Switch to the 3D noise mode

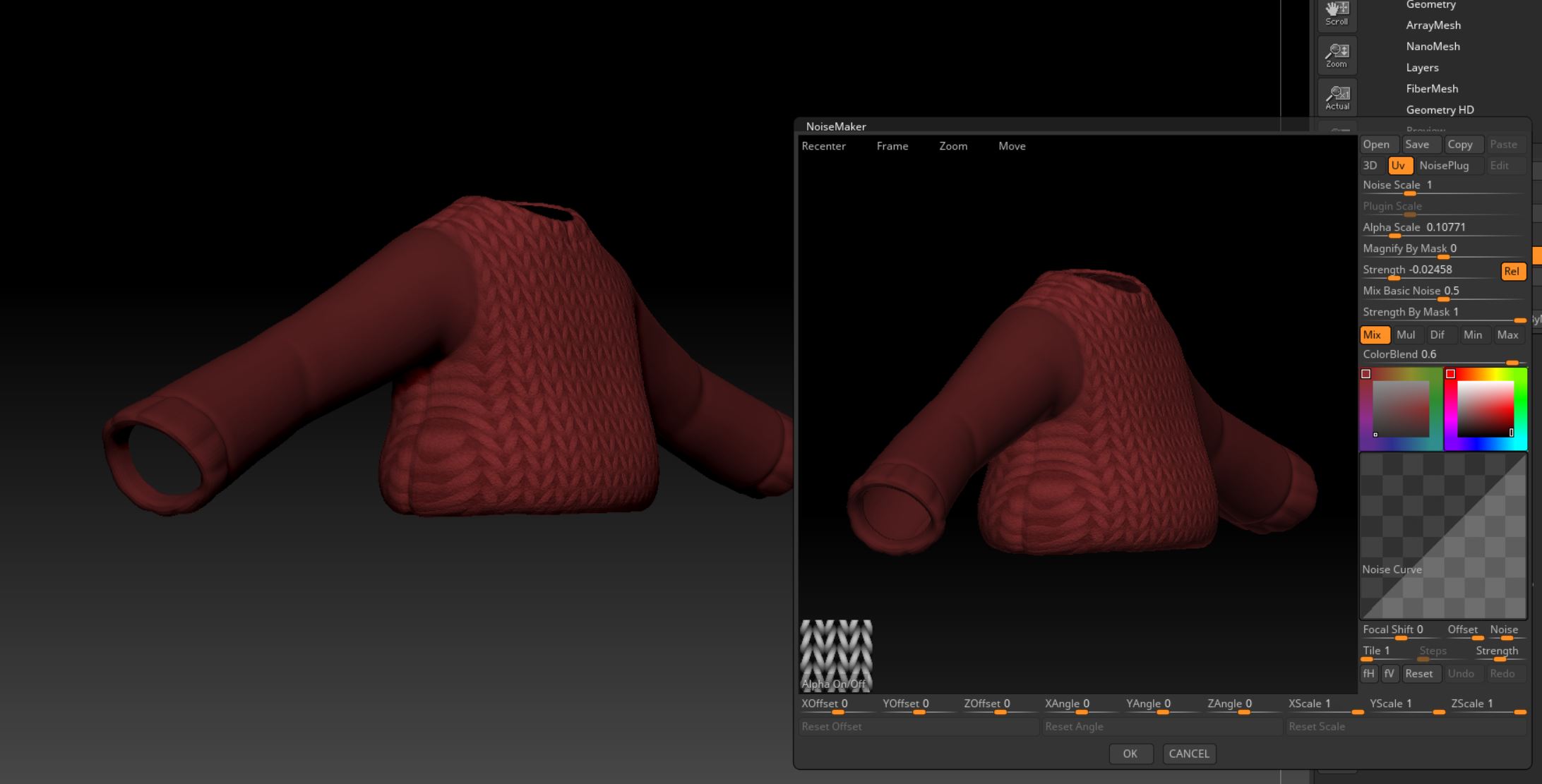1370,165
